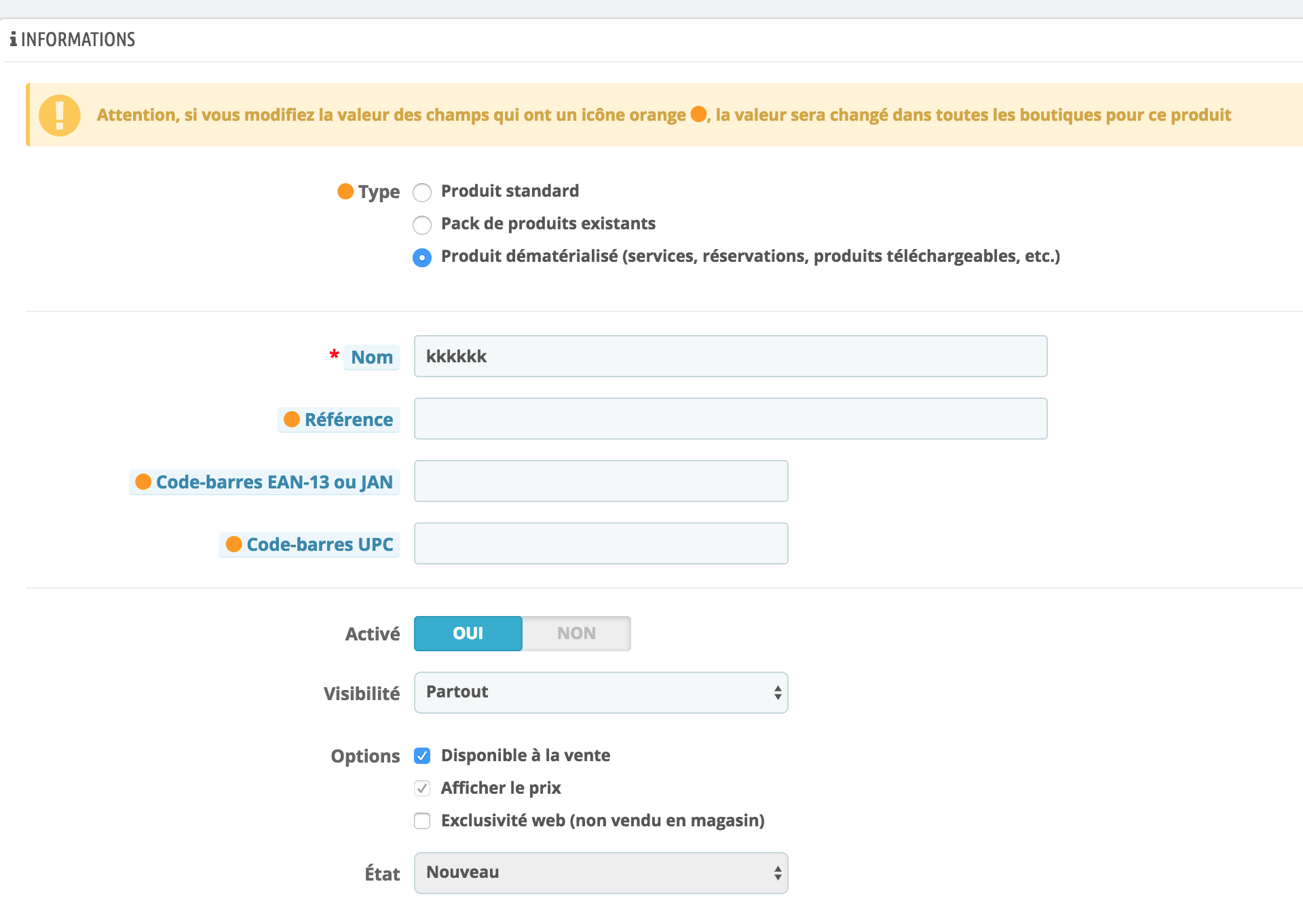This screenshot has height=924, width=1303.
Task: Click the orange dot in the warning message
Action: (698, 114)
